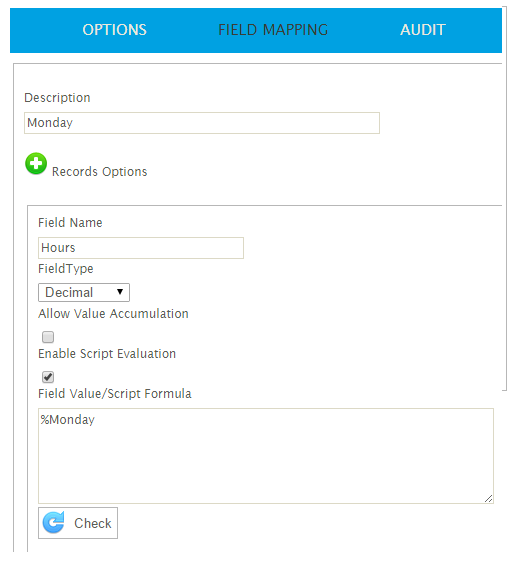
Task: Click the textarea resize handle corner
Action: pos(488,499)
